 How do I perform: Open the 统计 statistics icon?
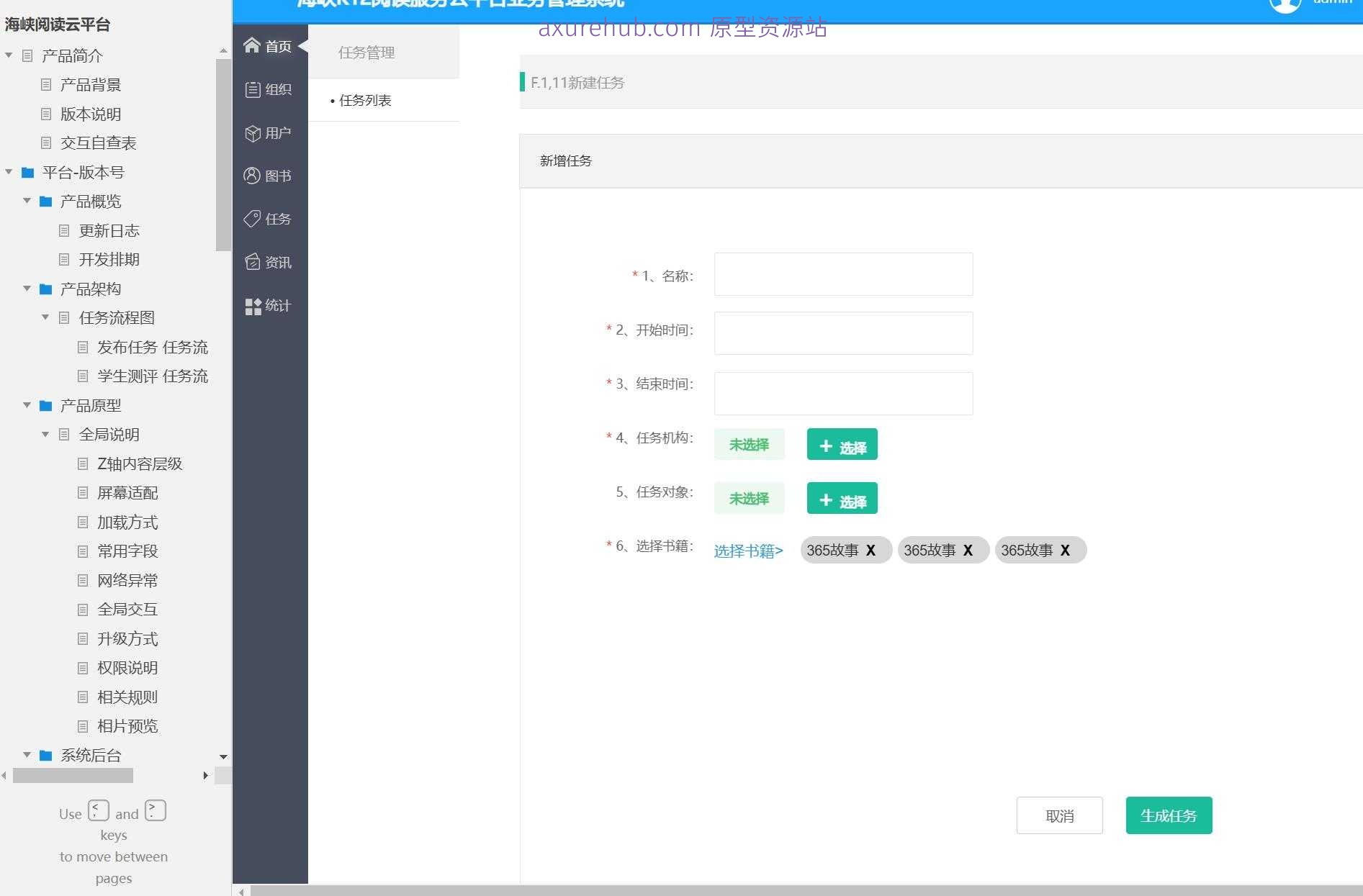[269, 305]
